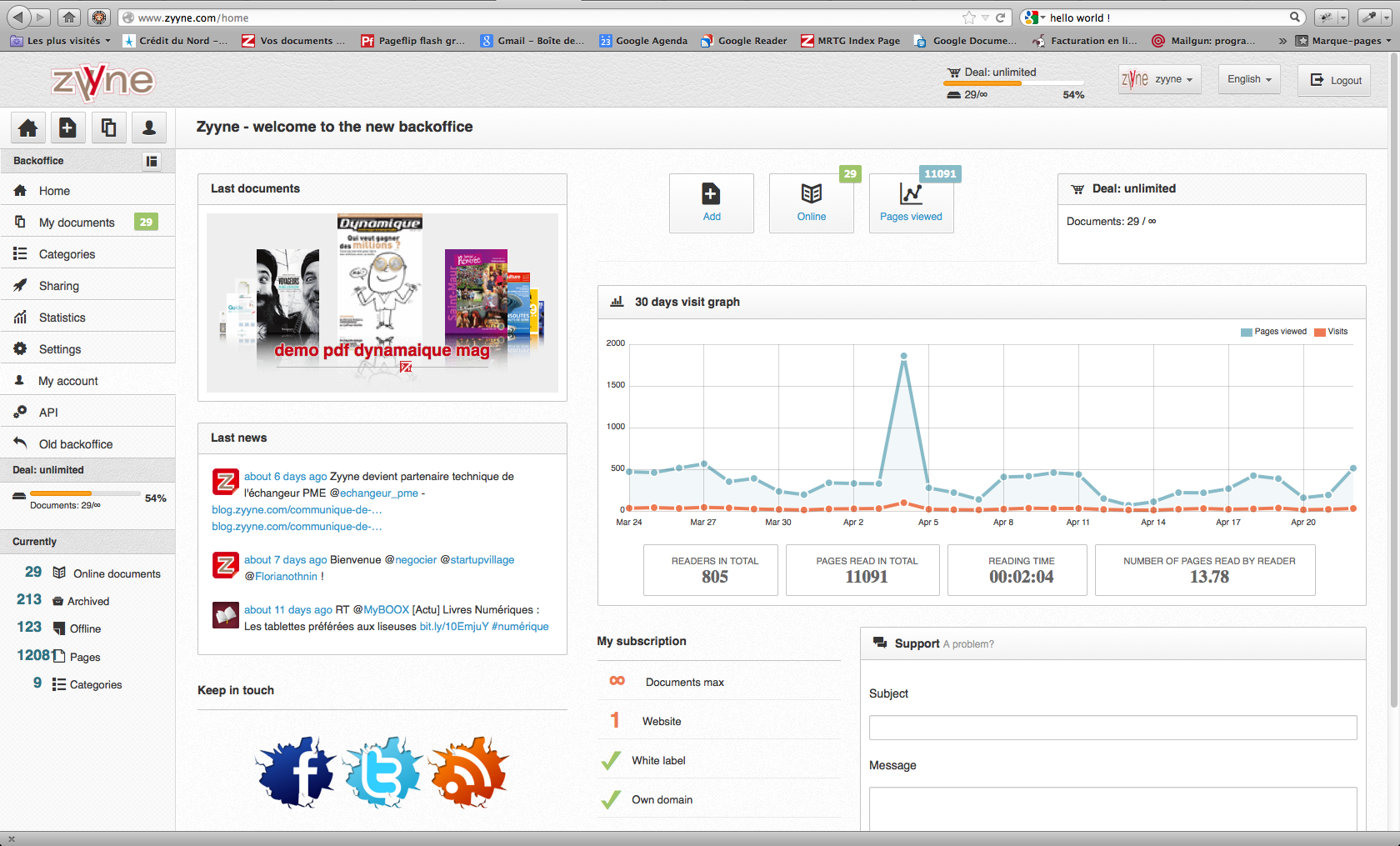This screenshot has width=1400, height=846.
Task: Open Settings in the sidebar menu
Action: click(x=87, y=349)
